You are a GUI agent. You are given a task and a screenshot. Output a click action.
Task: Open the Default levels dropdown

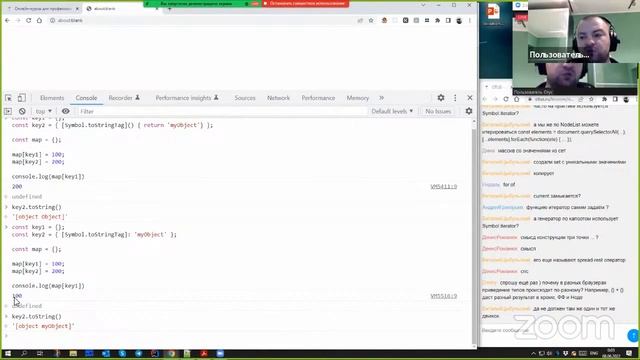[392, 111]
